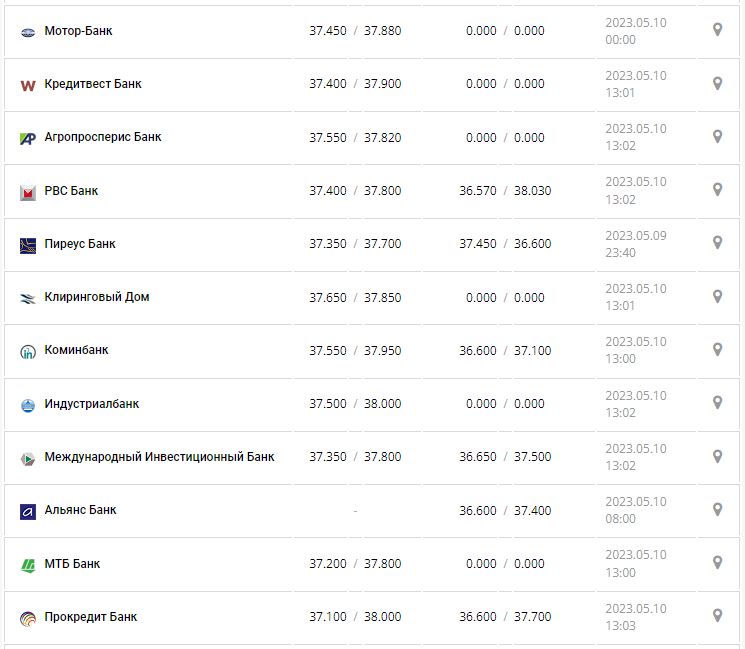Go to МТБ Банк page
The image size is (745, 649).
(x=72, y=564)
